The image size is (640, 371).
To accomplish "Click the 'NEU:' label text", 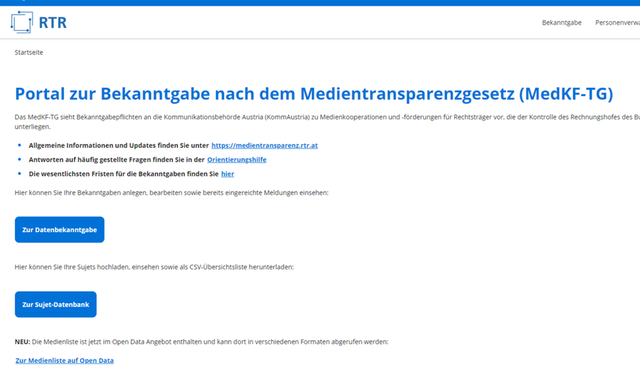I will point(22,342).
